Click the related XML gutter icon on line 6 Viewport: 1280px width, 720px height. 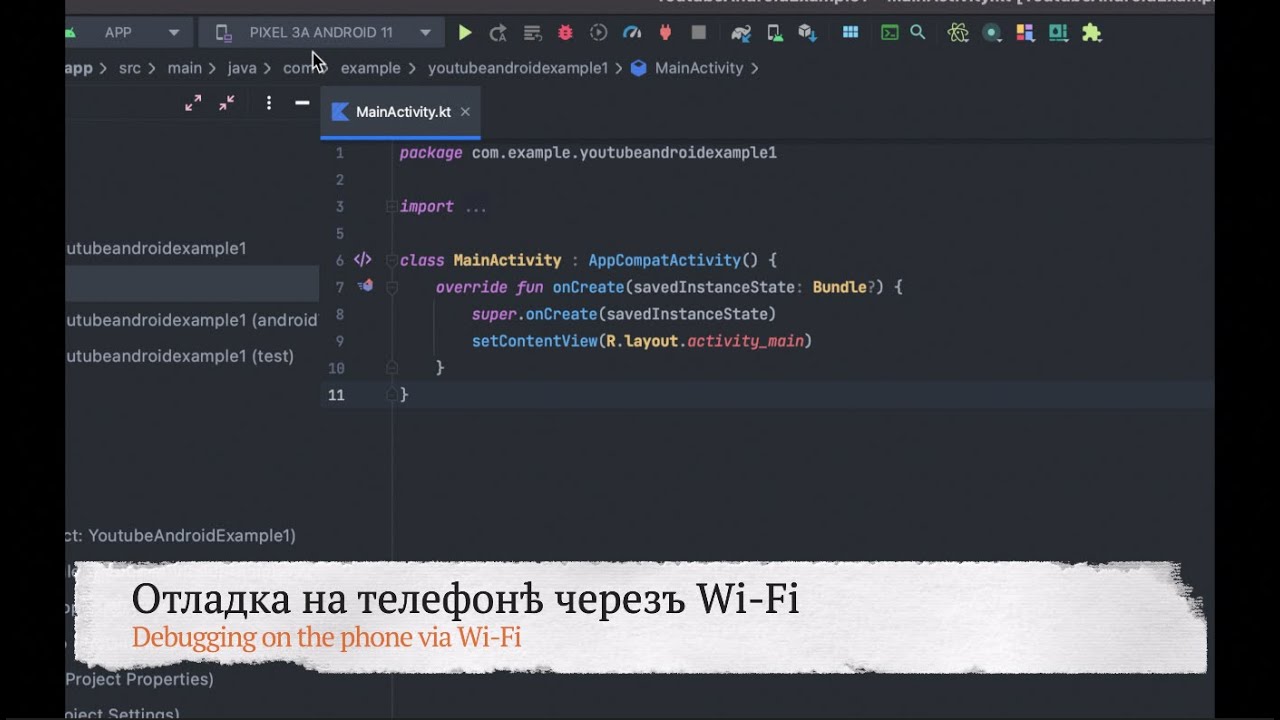coord(362,260)
